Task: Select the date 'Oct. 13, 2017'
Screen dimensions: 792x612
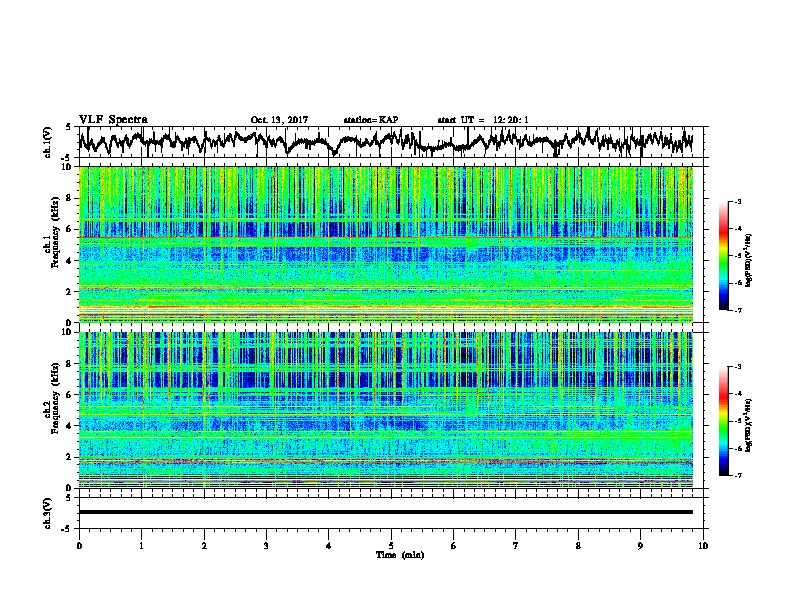Action: (x=279, y=120)
